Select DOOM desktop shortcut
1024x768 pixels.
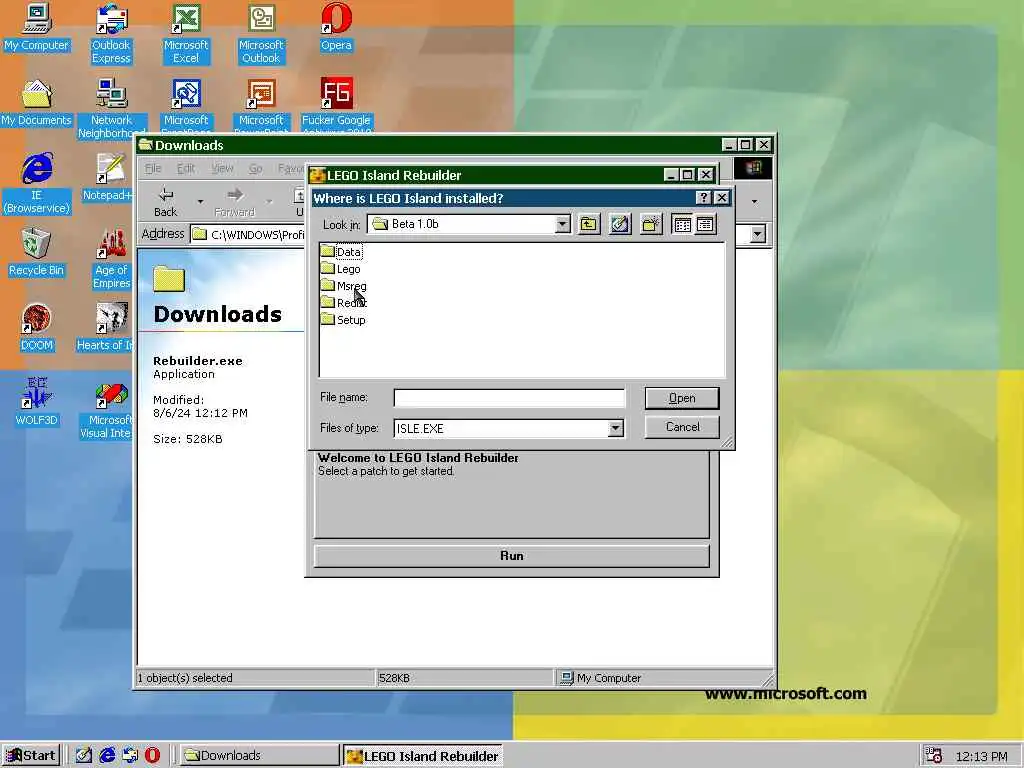(36, 328)
